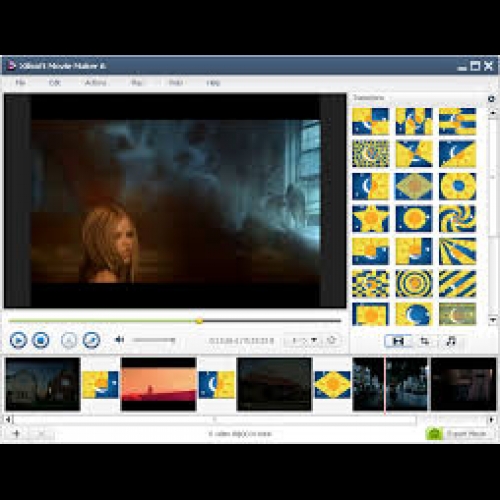The height and width of the screenshot is (500, 500).
Task: Click the timeline transition between first and sunset clips
Action: (100, 384)
